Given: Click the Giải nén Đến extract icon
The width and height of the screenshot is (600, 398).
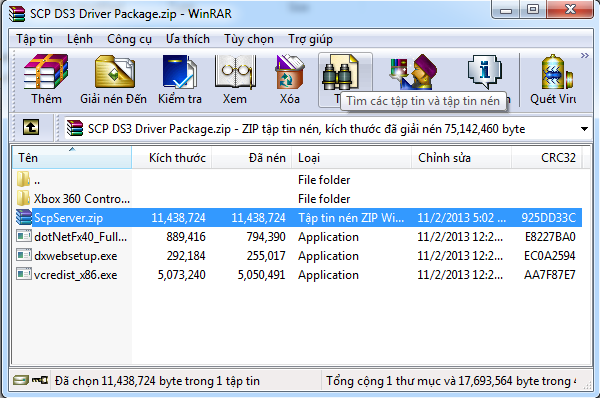Looking at the screenshot, I should [114, 72].
